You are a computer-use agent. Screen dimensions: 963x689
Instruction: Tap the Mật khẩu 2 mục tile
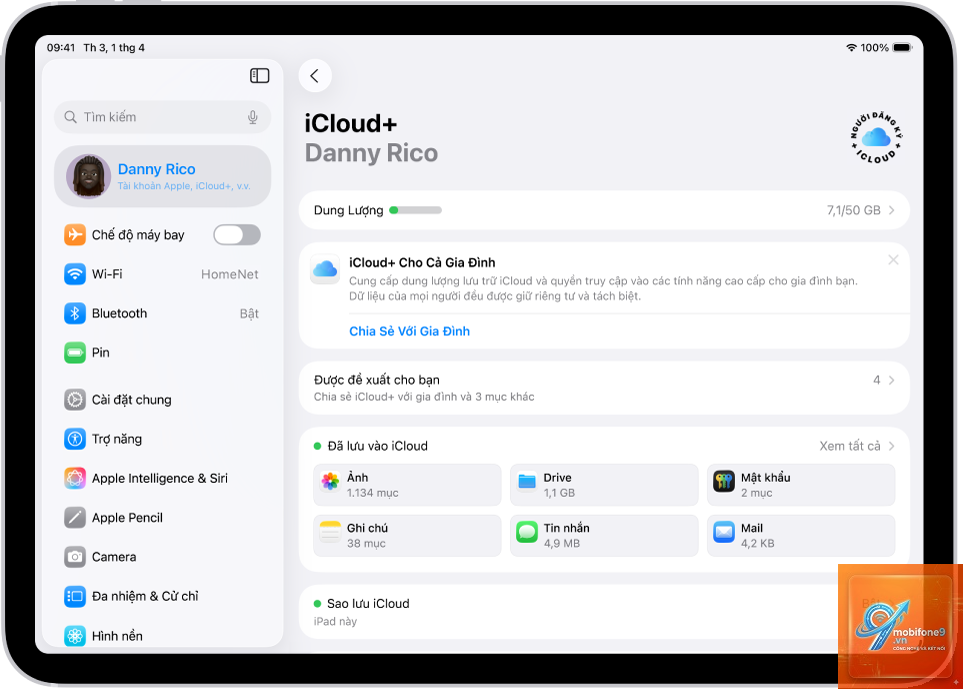pos(801,485)
